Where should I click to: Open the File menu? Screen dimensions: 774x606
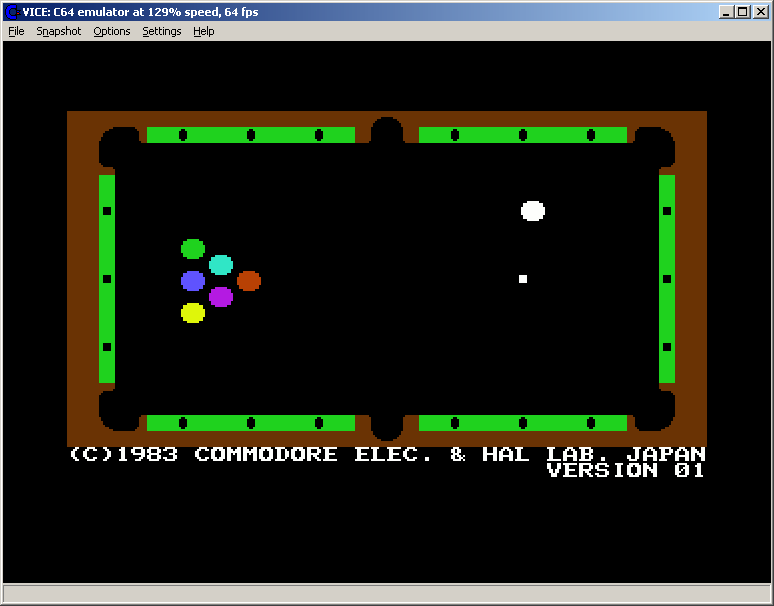click(x=16, y=31)
